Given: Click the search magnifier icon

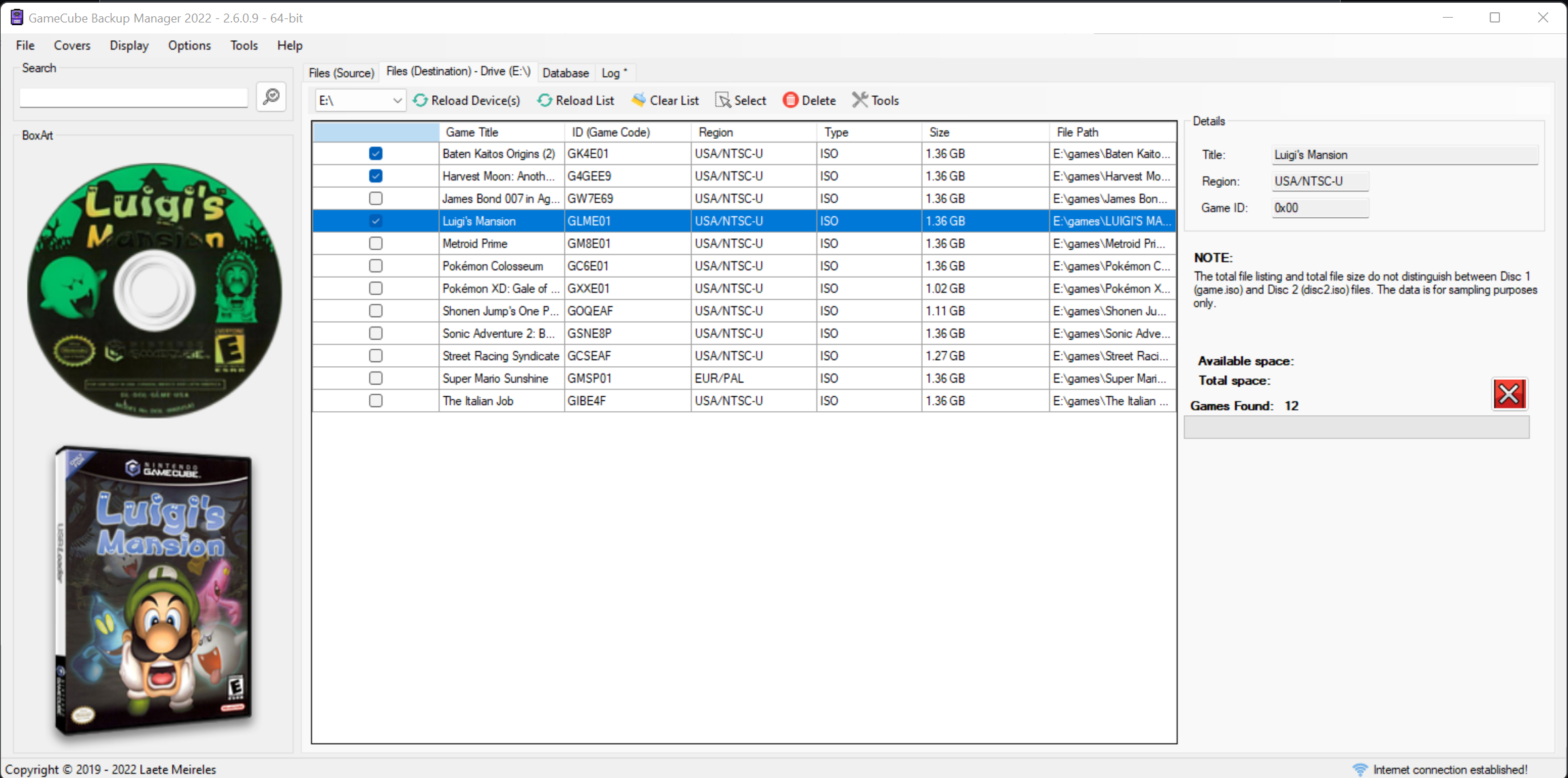Looking at the screenshot, I should [271, 97].
